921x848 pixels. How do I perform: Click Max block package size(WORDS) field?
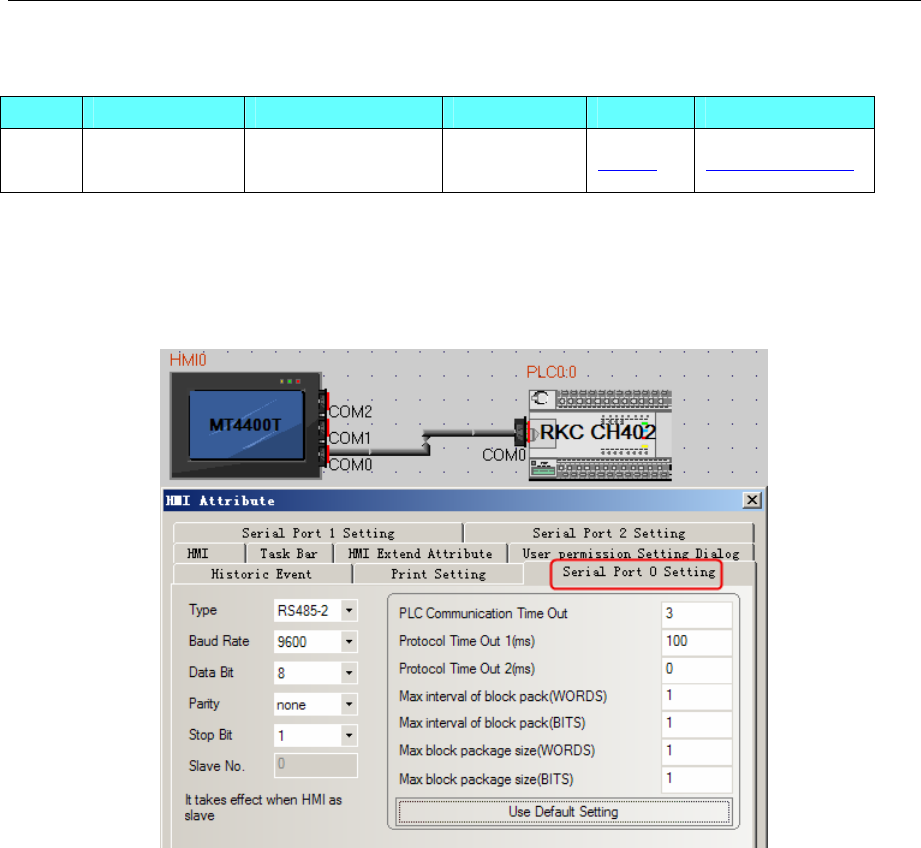point(697,751)
